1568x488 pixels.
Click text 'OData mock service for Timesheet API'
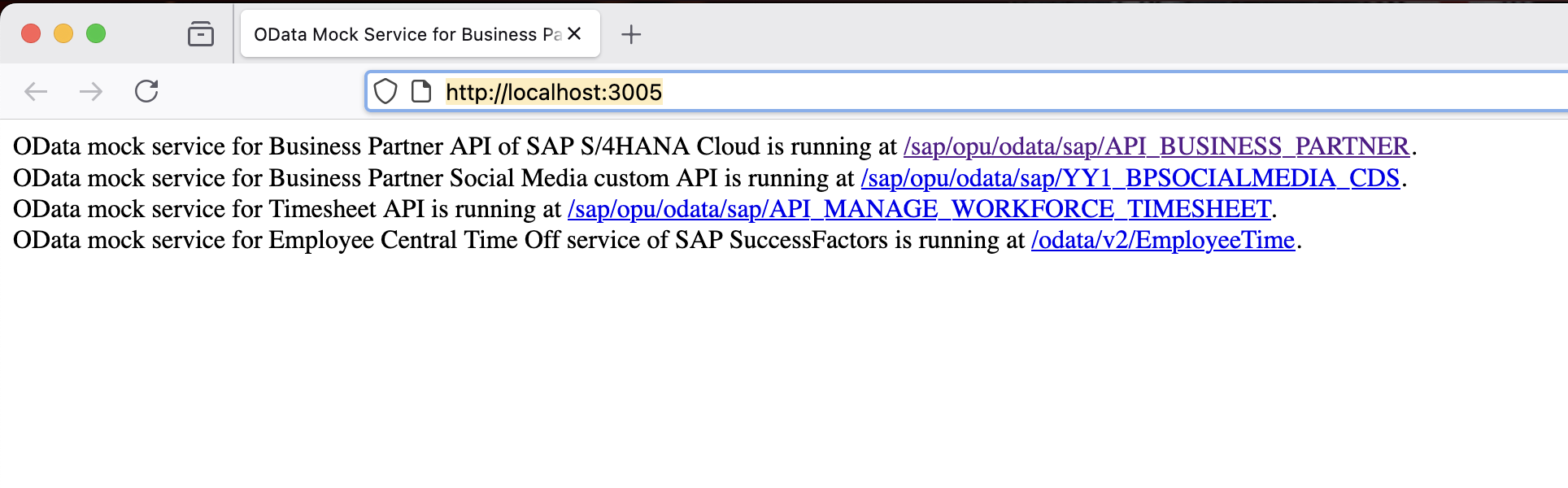click(x=219, y=209)
